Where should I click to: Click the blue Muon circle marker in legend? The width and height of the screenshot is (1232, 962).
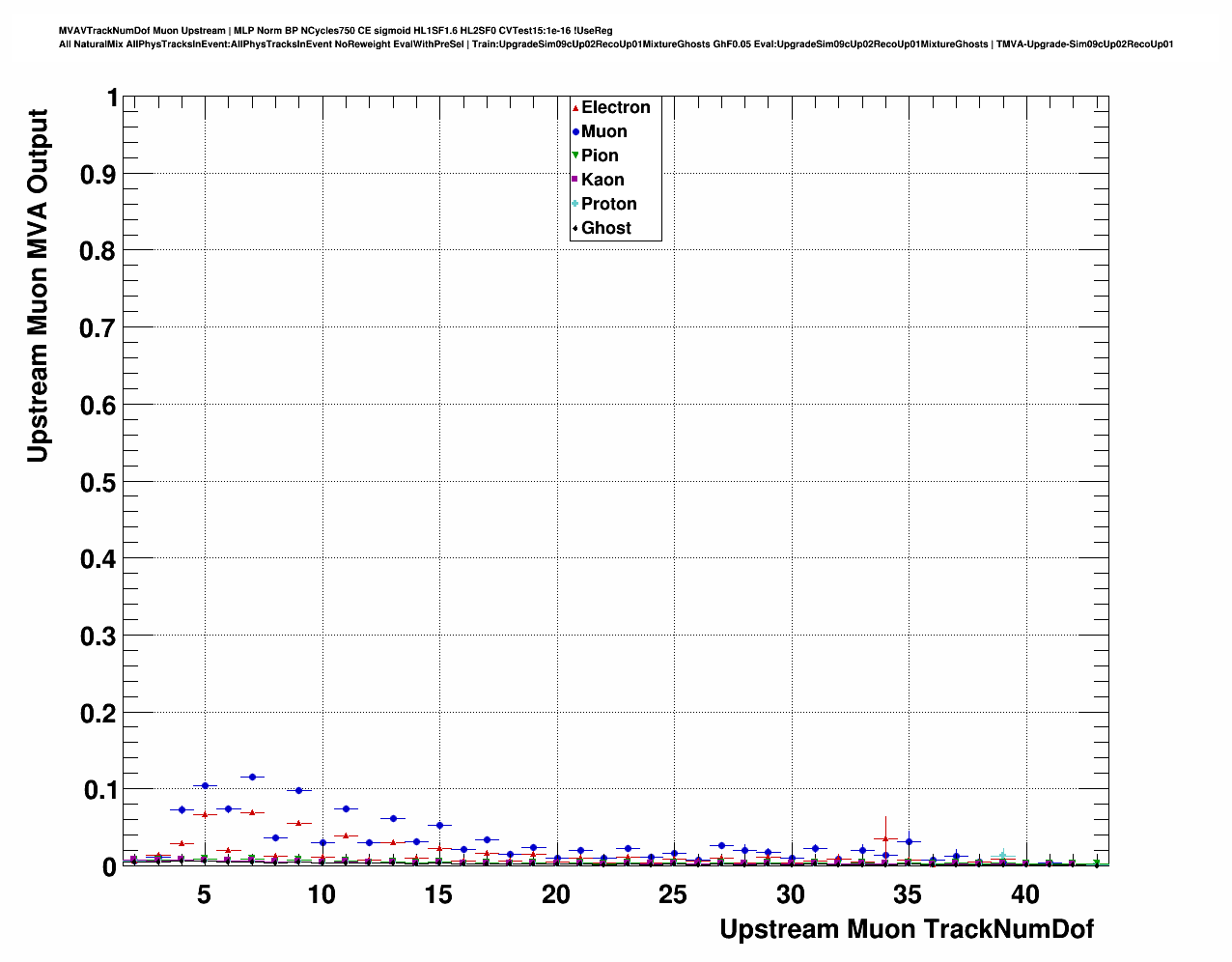pos(575,132)
